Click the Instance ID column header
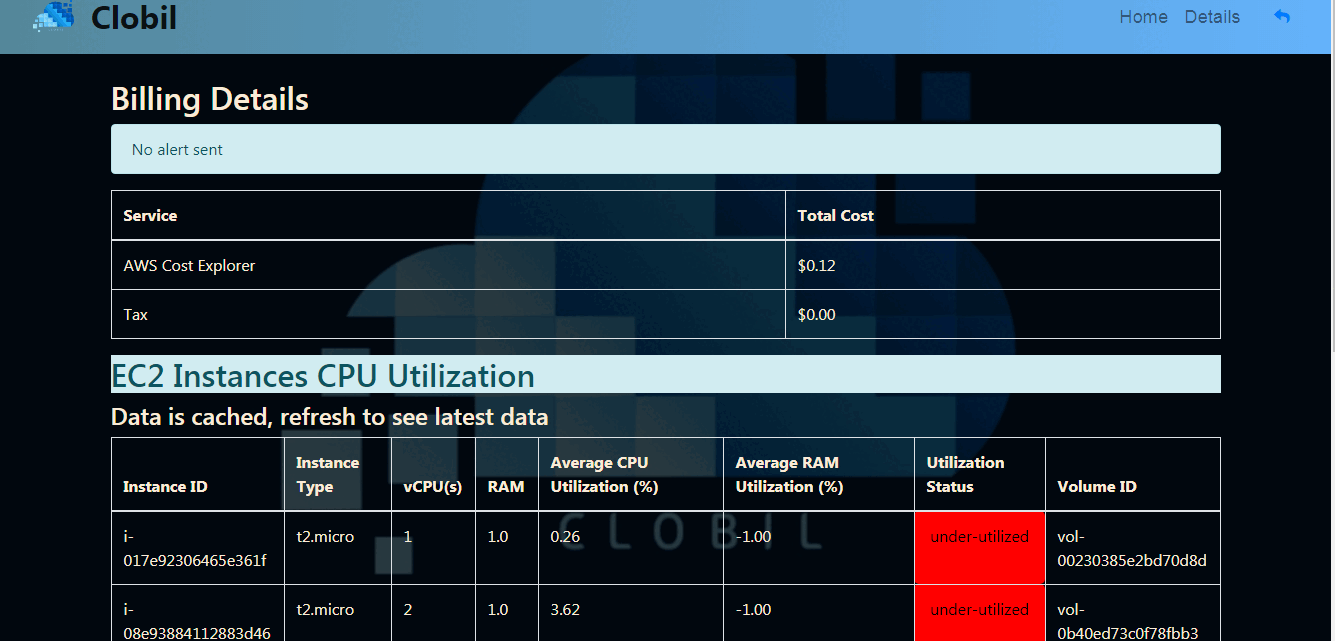Screen dimensions: 1335x641 tap(165, 487)
